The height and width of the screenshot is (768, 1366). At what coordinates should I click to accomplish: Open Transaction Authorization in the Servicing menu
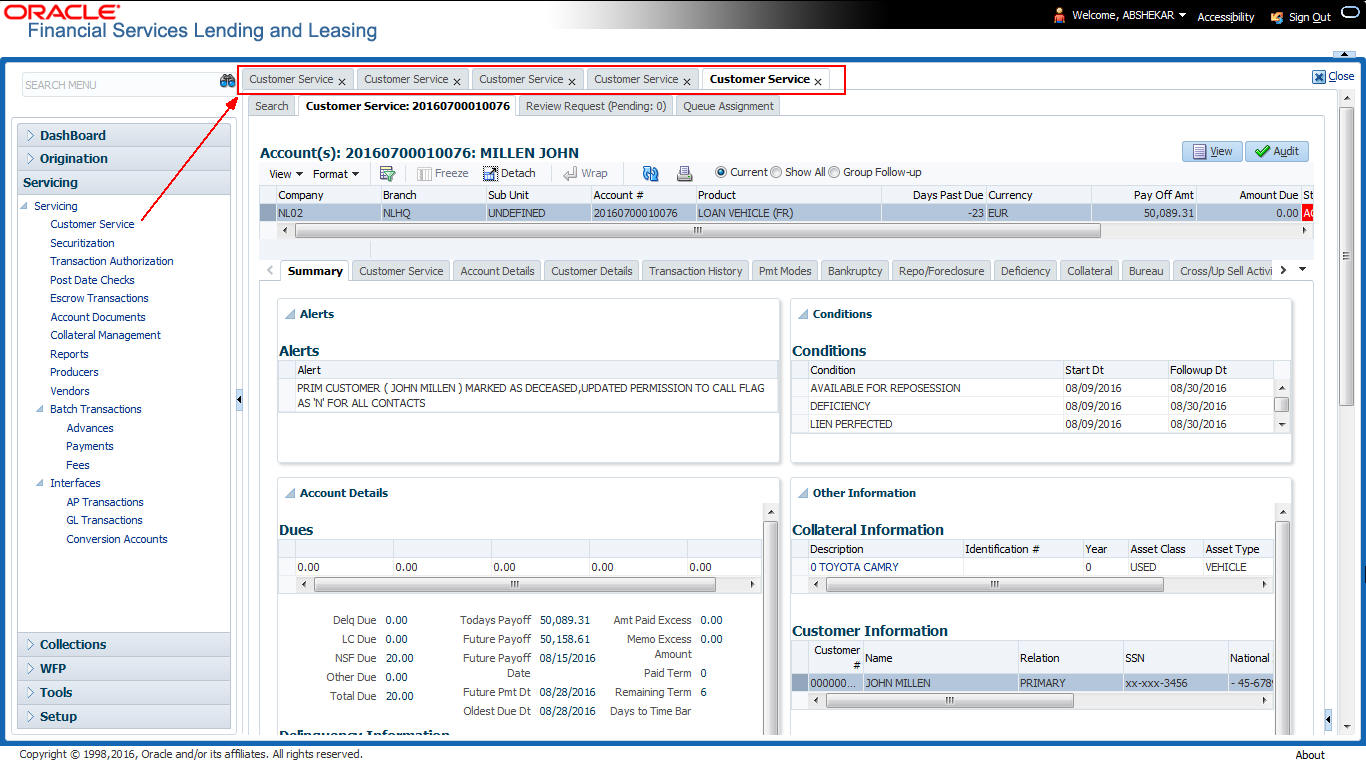(x=112, y=261)
